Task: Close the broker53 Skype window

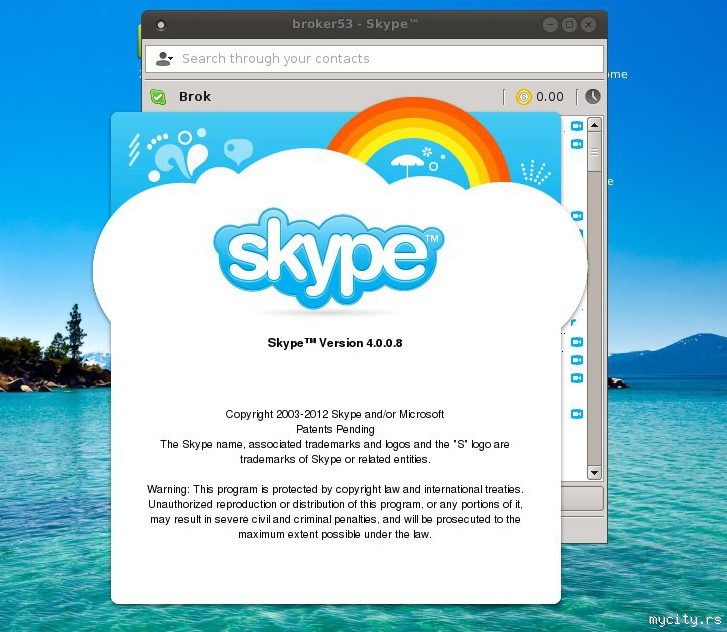Action: (588, 25)
